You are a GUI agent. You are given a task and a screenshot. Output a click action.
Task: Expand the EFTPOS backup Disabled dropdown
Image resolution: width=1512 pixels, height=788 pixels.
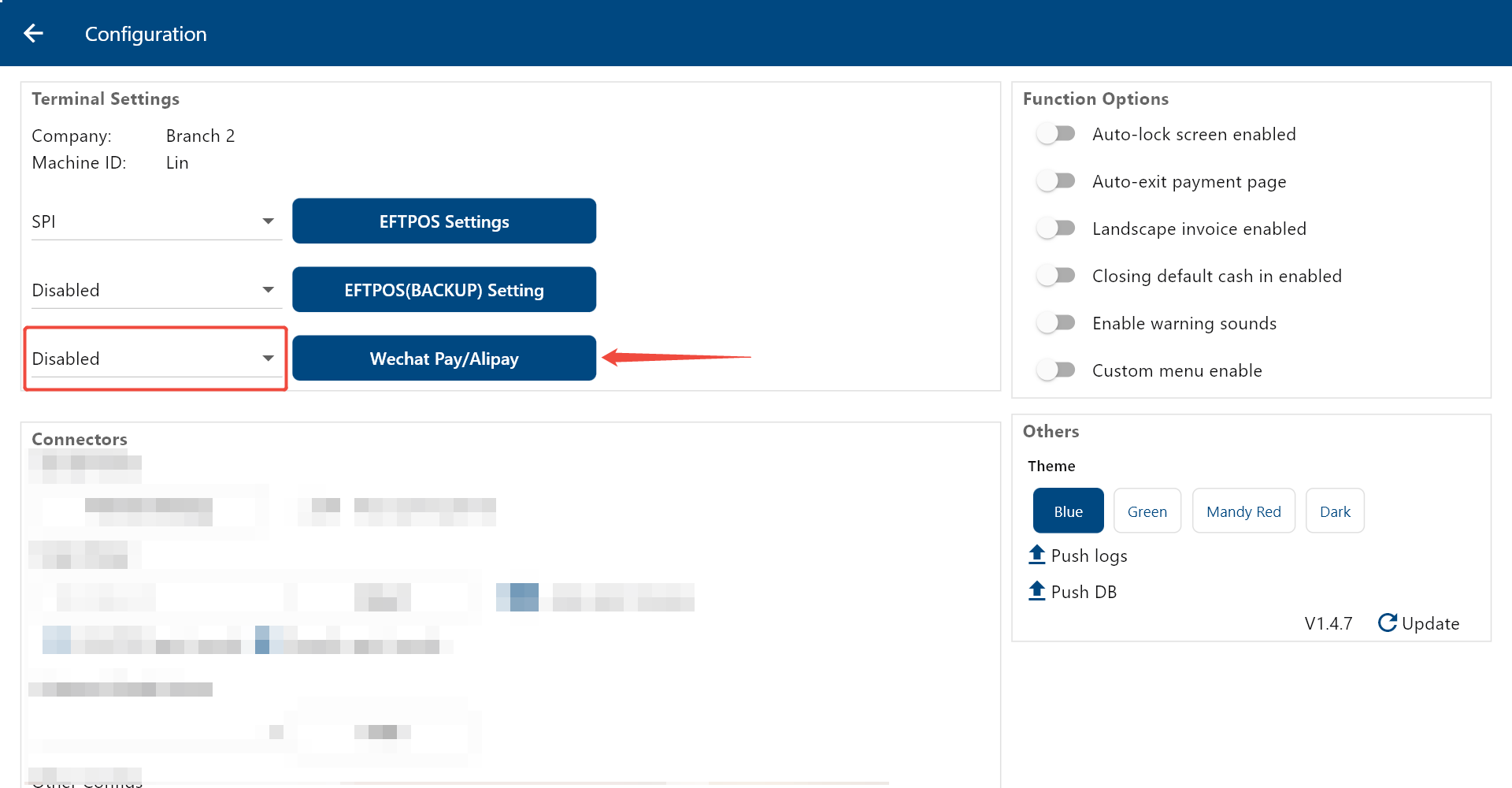coord(155,290)
